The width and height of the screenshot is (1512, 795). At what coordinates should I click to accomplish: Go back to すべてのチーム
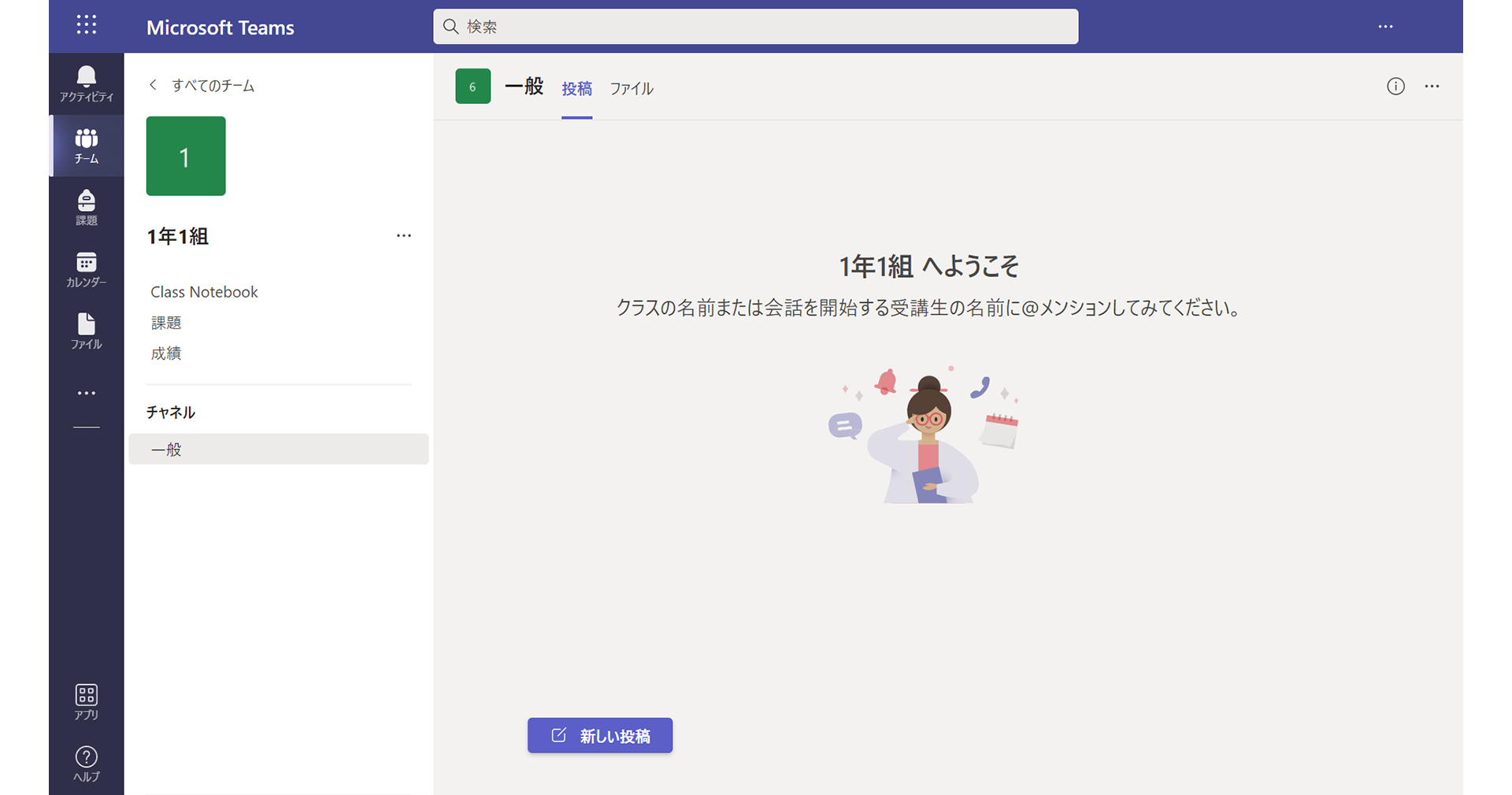coord(202,85)
